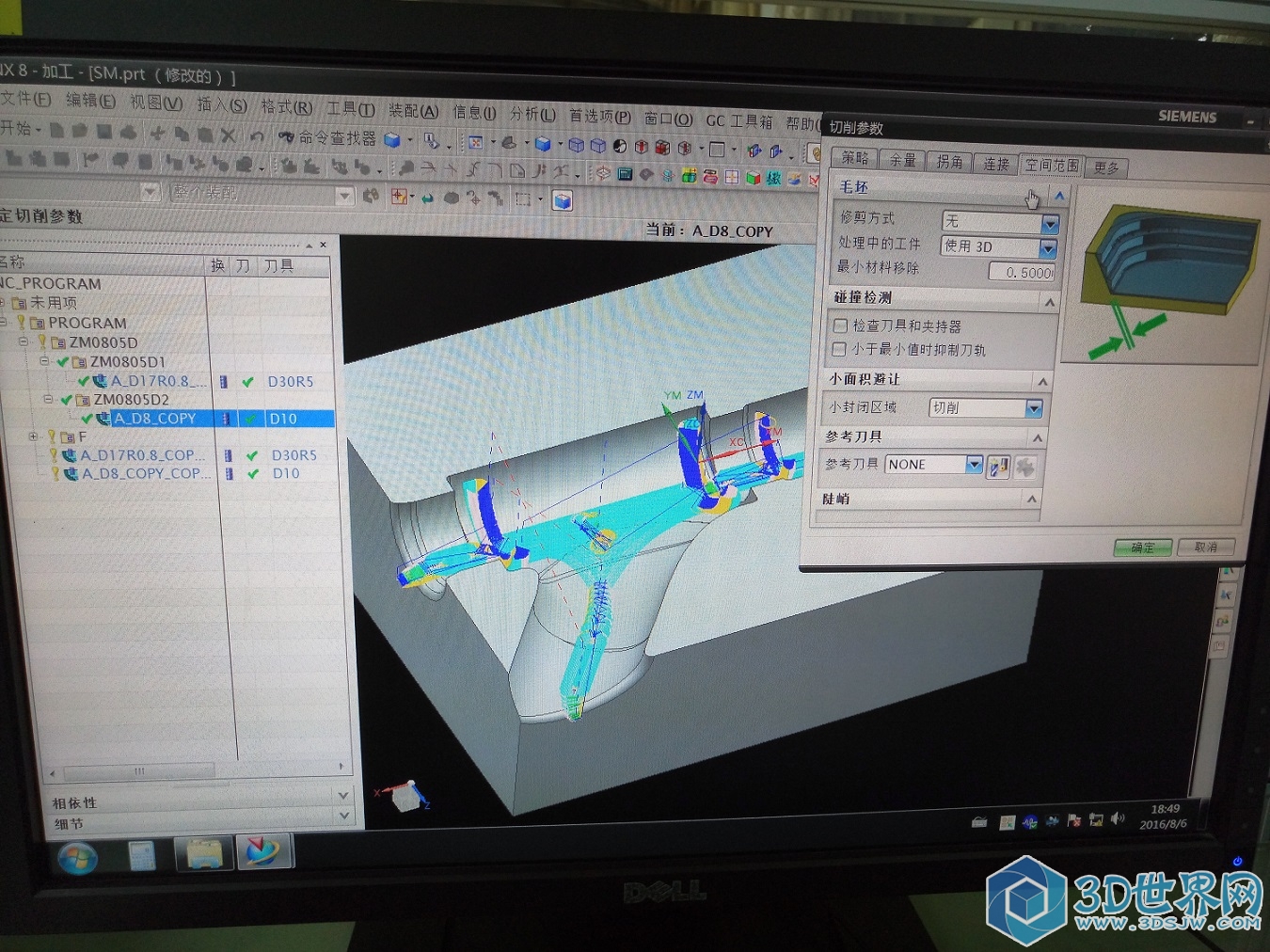Open the calculator from the taskbar
1270x952 pixels.
[142, 856]
